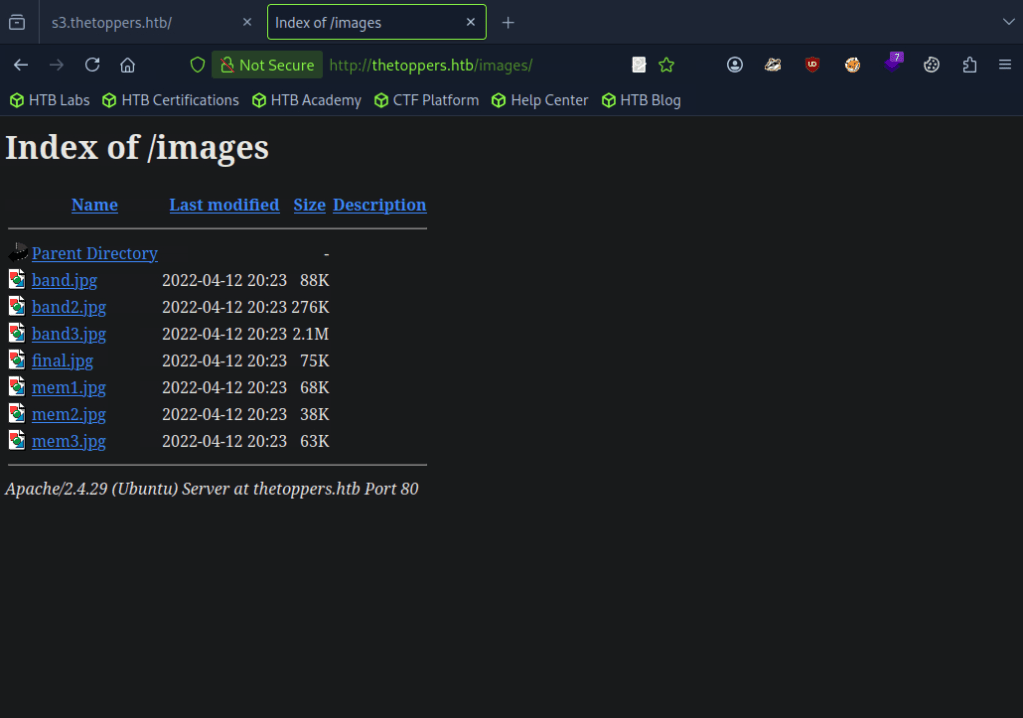Open the cookie editor extension
Image resolution: width=1023 pixels, height=718 pixels.
(931, 65)
